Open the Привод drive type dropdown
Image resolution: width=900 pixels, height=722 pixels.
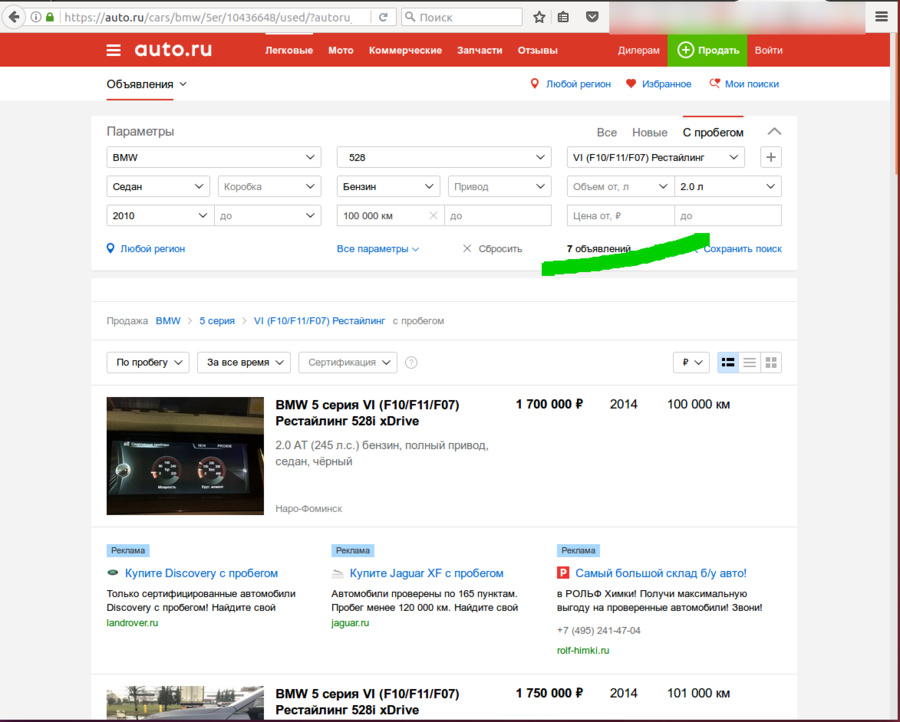pyautogui.click(x=499, y=187)
